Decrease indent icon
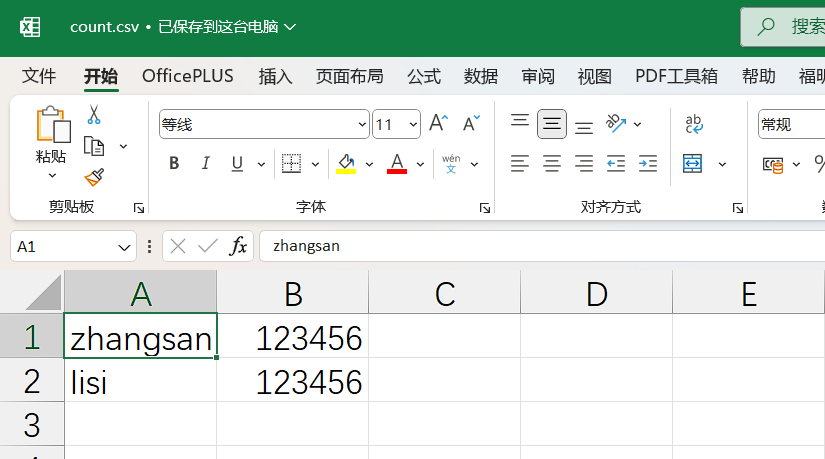This screenshot has width=825, height=459. click(x=616, y=164)
